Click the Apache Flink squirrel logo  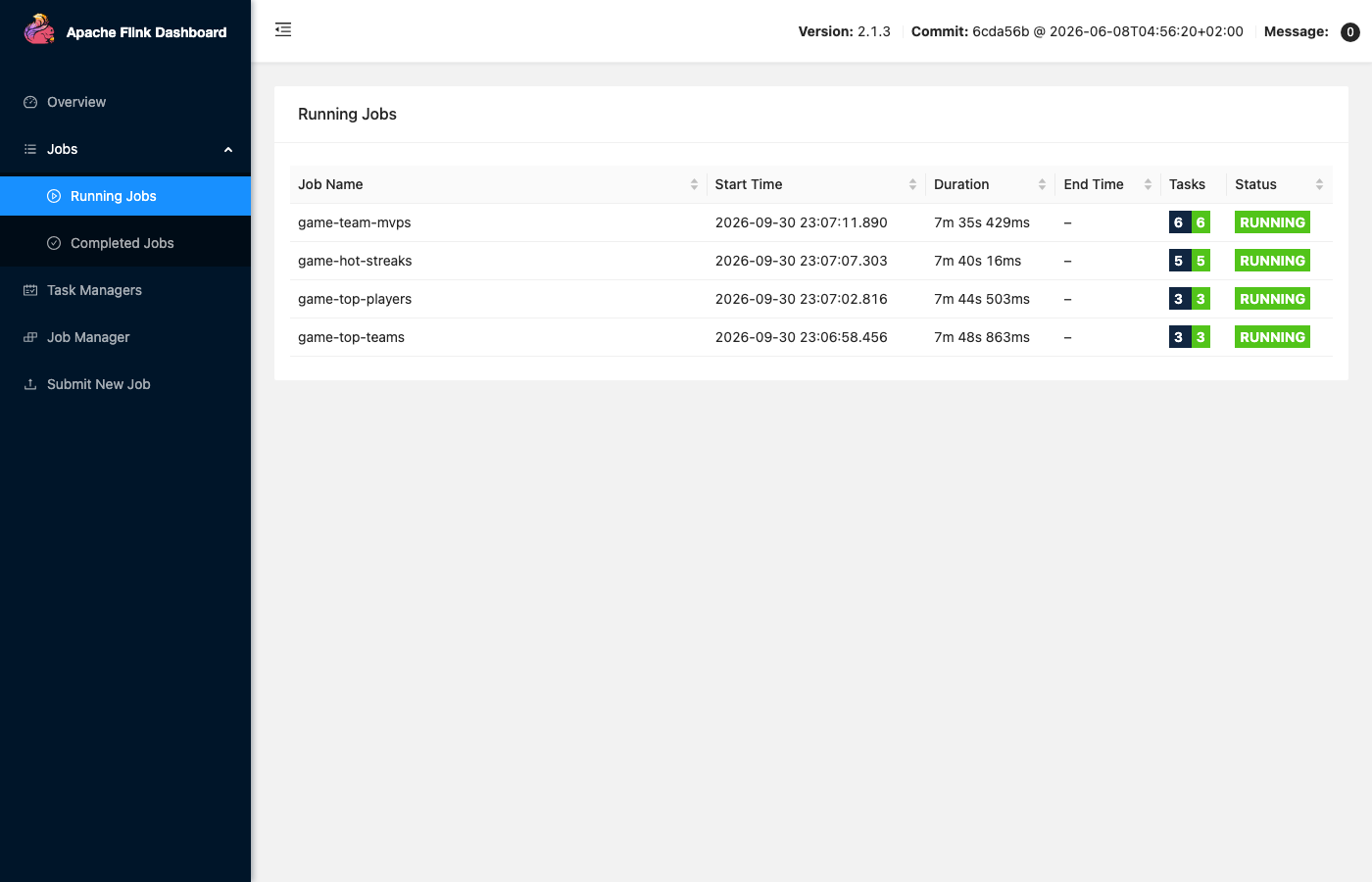[39, 29]
